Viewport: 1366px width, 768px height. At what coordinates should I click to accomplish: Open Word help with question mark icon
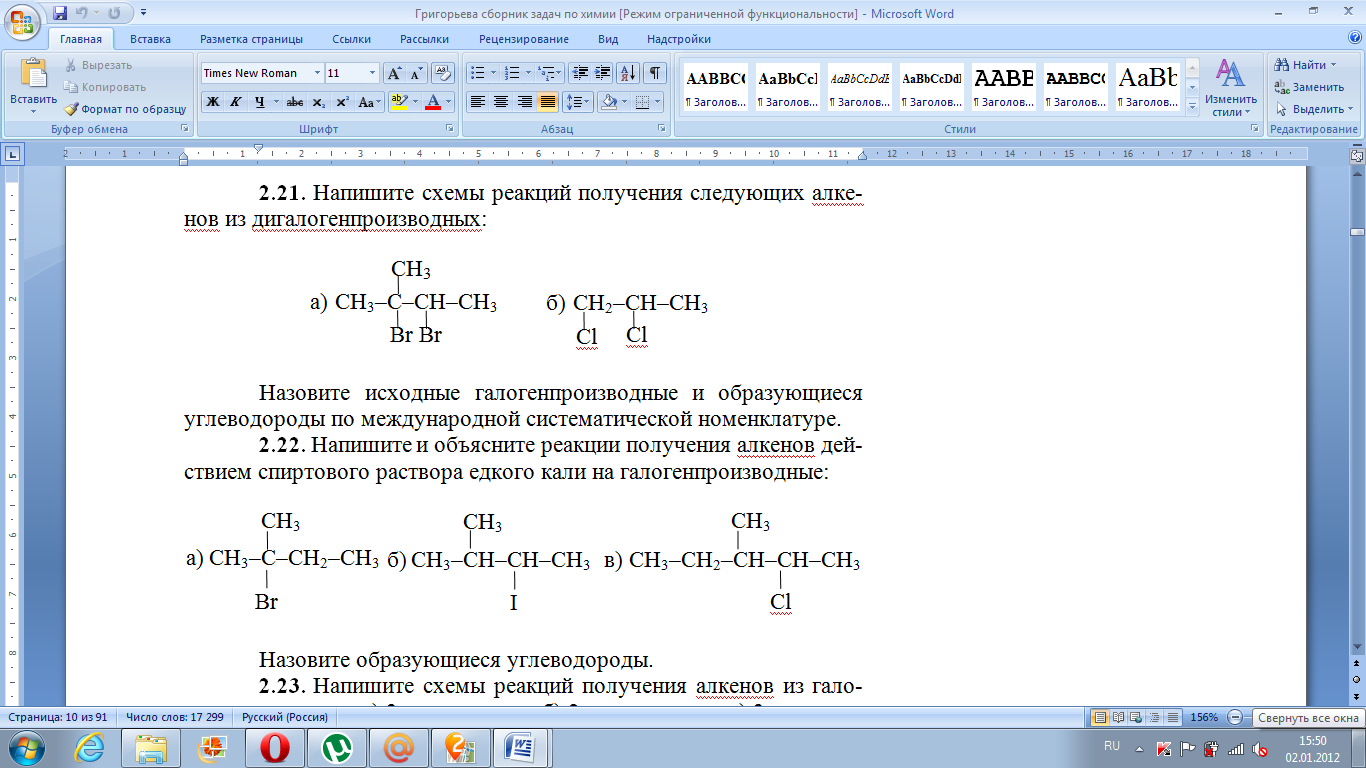1355,39
